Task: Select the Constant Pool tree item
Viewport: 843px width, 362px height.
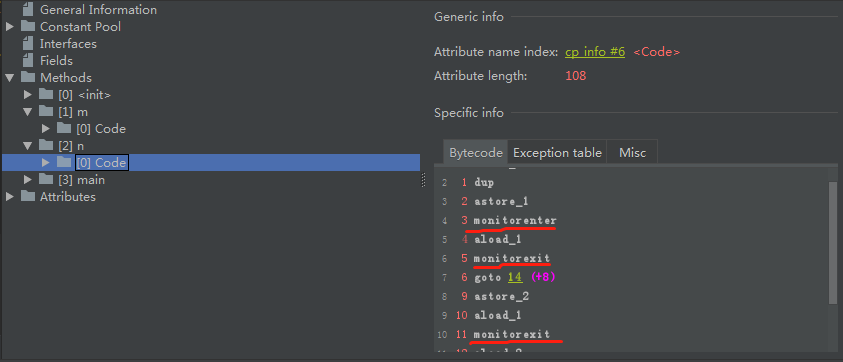Action: (81, 26)
